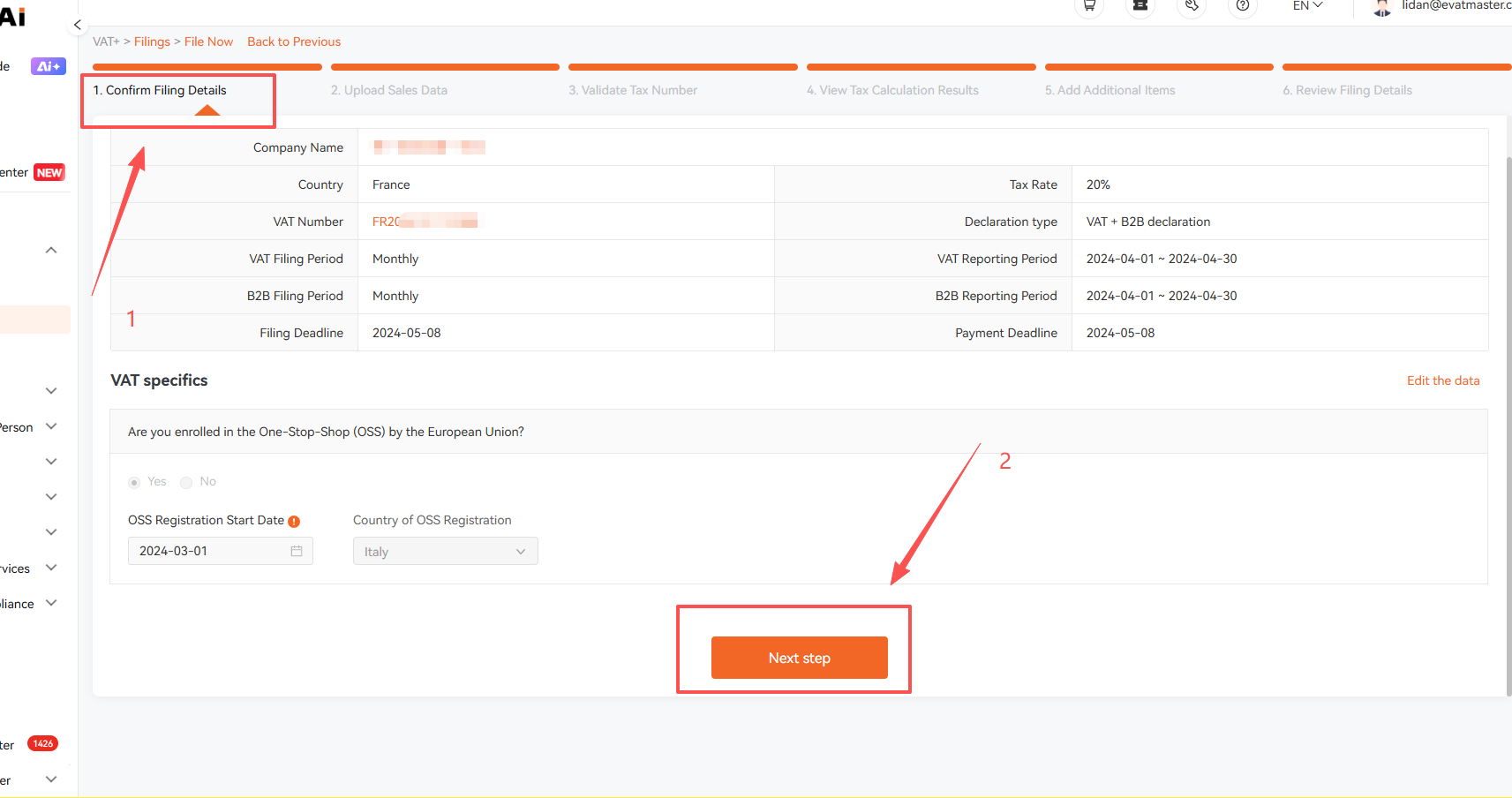1512x798 pixels.
Task: Open the help question-mark icon
Action: 1243,5
